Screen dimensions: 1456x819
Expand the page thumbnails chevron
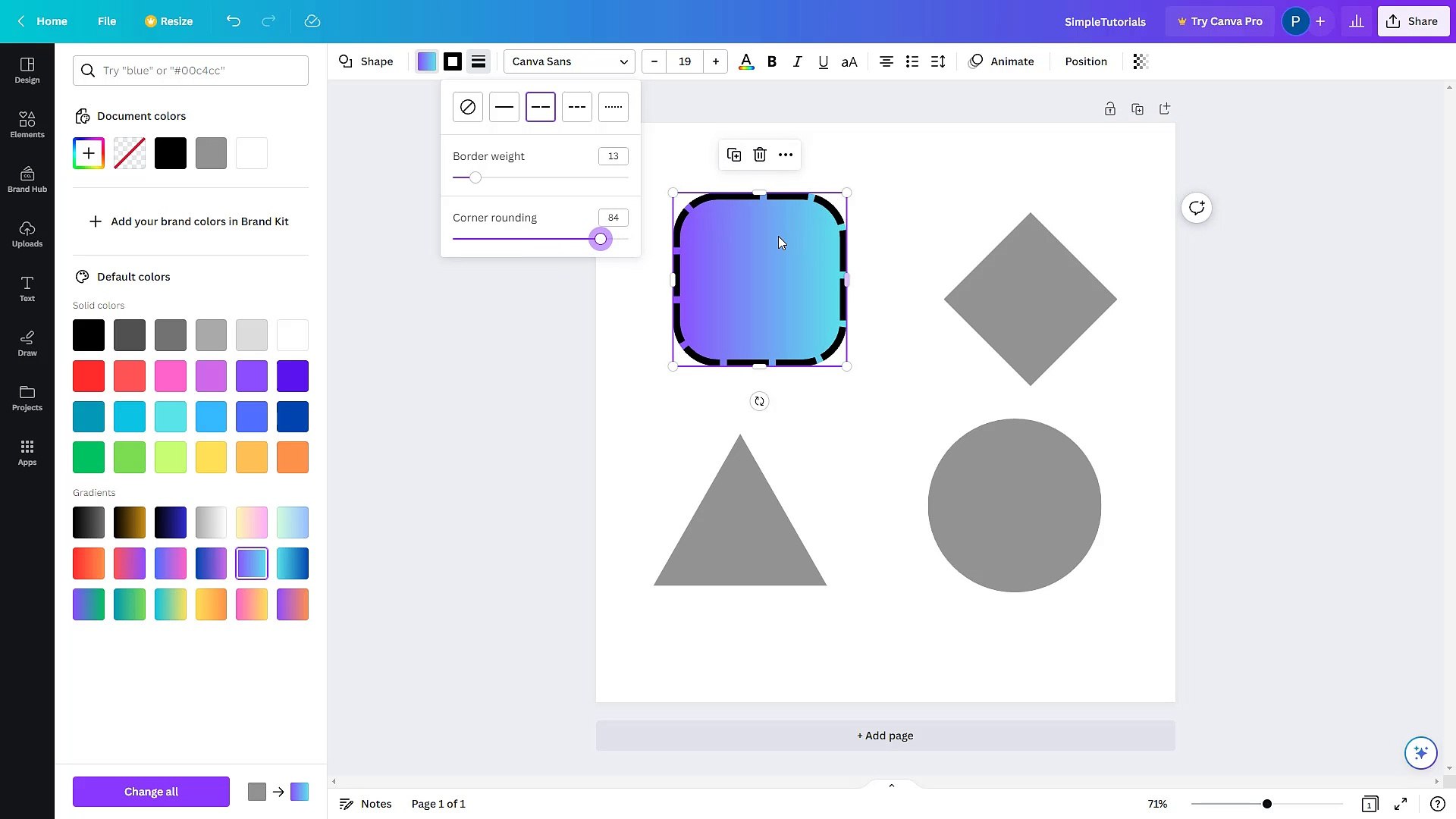pos(891,785)
